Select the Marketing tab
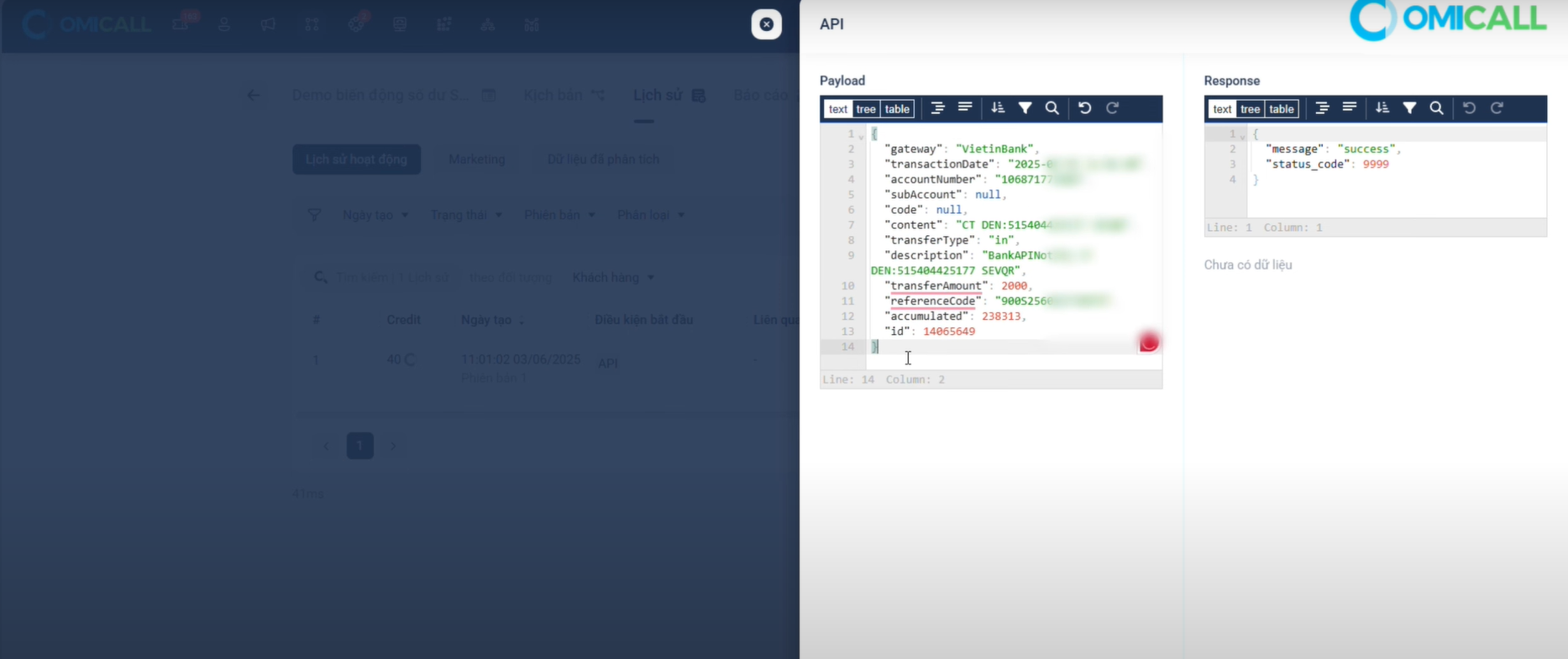Screen dimensions: 1568x659 (477, 160)
